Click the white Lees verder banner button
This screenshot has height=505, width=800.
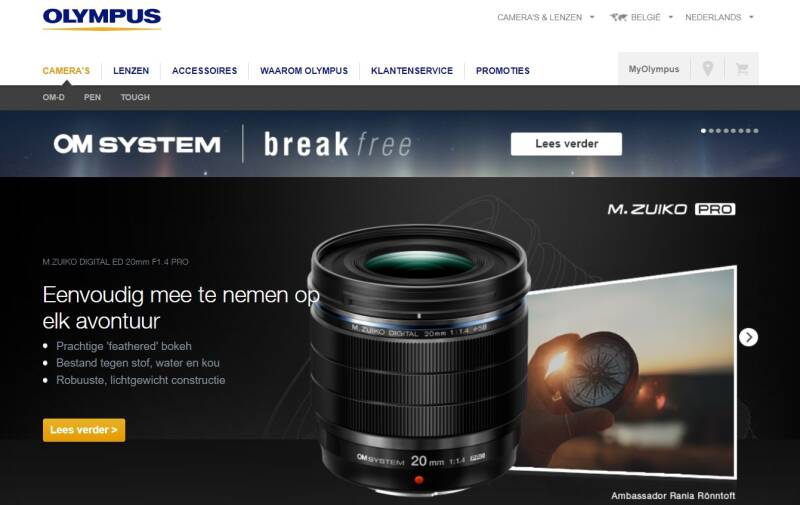[566, 144]
